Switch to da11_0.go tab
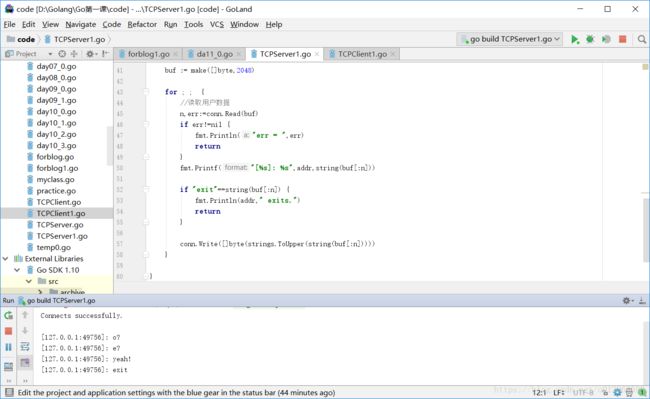 tap(214, 54)
